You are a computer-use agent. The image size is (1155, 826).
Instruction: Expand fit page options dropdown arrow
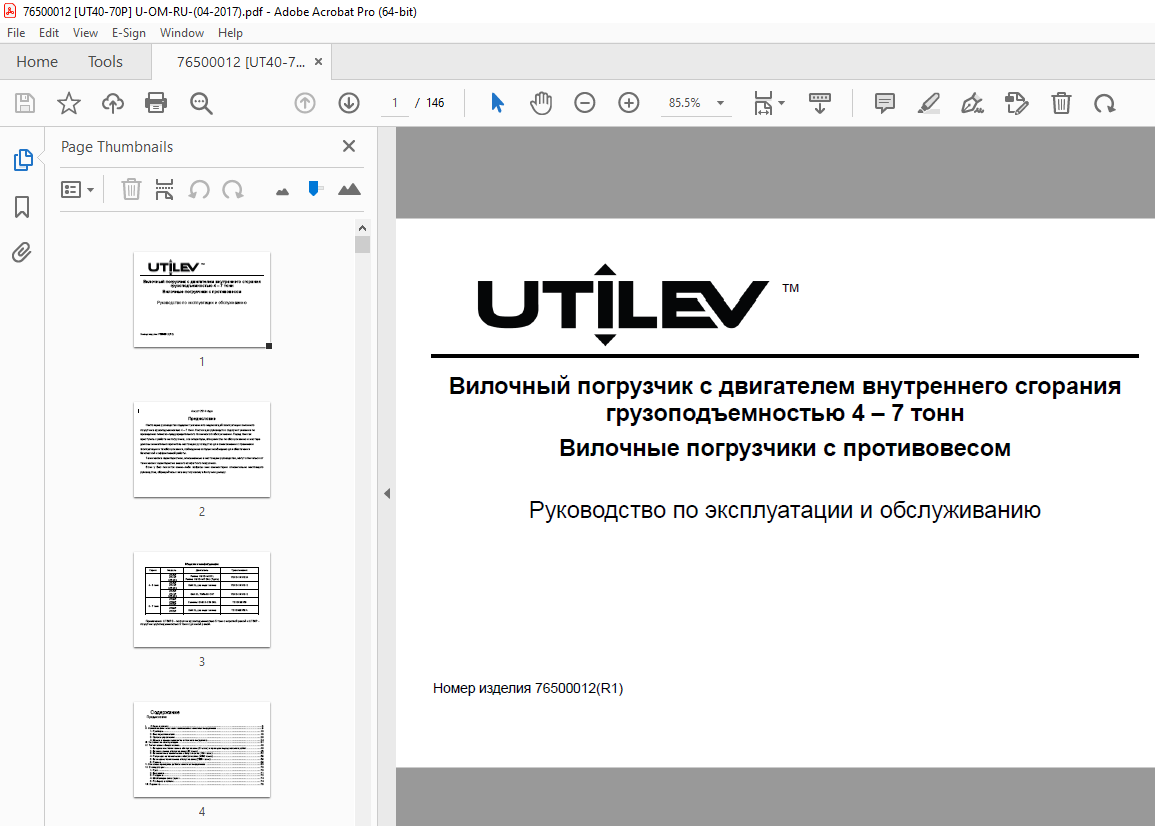click(x=782, y=103)
